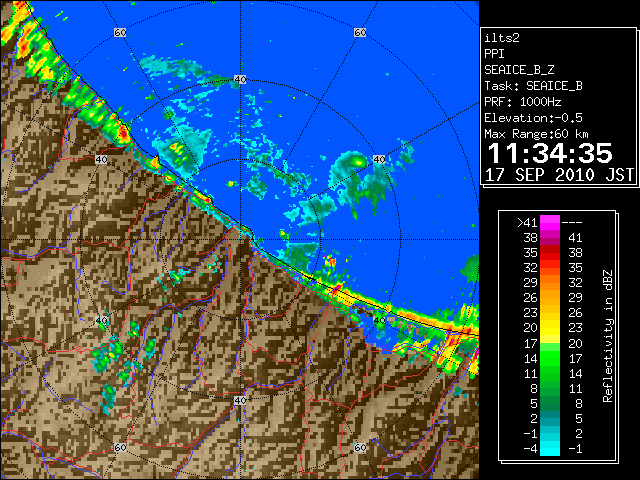
Task: Click the '40' range label due south of center
Action: pos(240,400)
